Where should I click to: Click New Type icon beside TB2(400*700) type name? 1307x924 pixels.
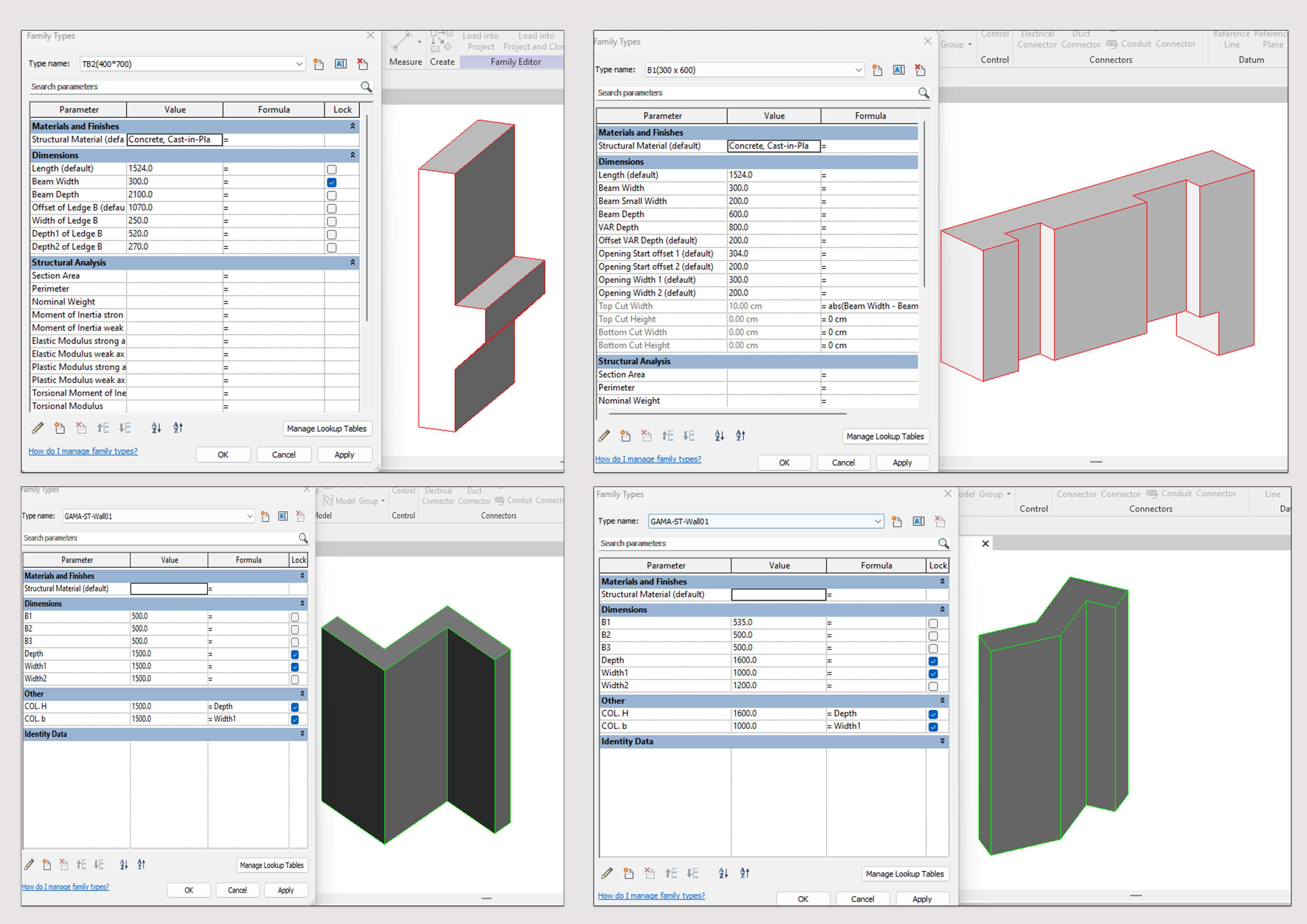tap(319, 64)
